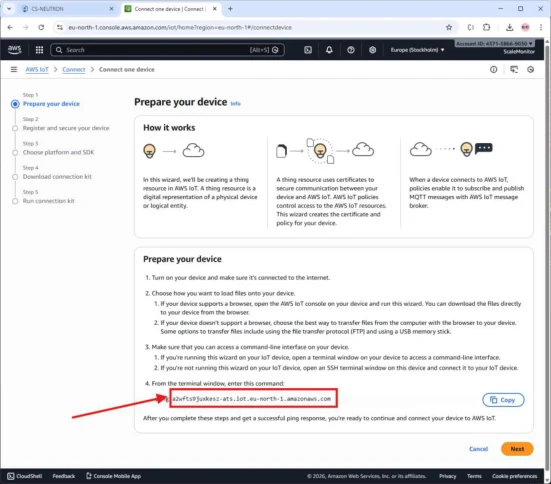551x484 pixels.
Task: Open the info panel icon near the breadcrumb
Action: click(x=494, y=70)
